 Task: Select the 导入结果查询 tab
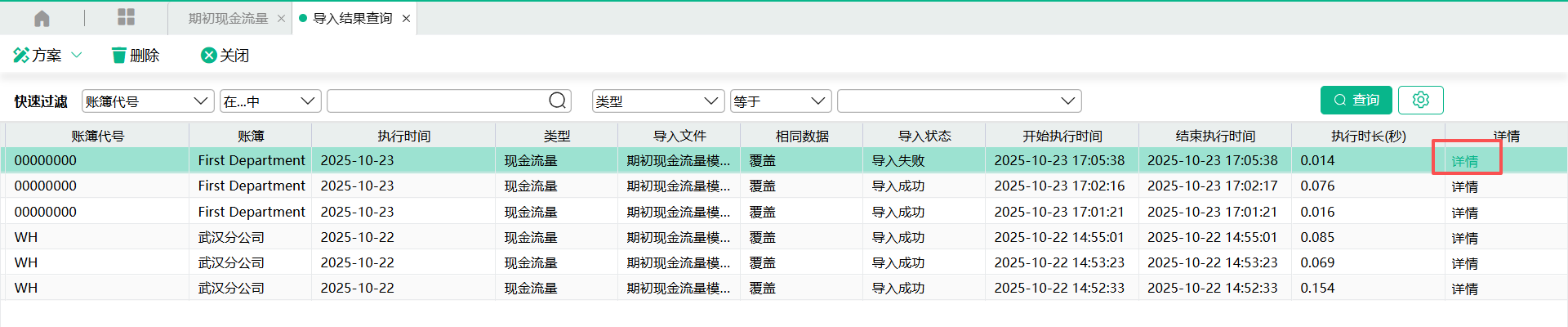click(352, 19)
